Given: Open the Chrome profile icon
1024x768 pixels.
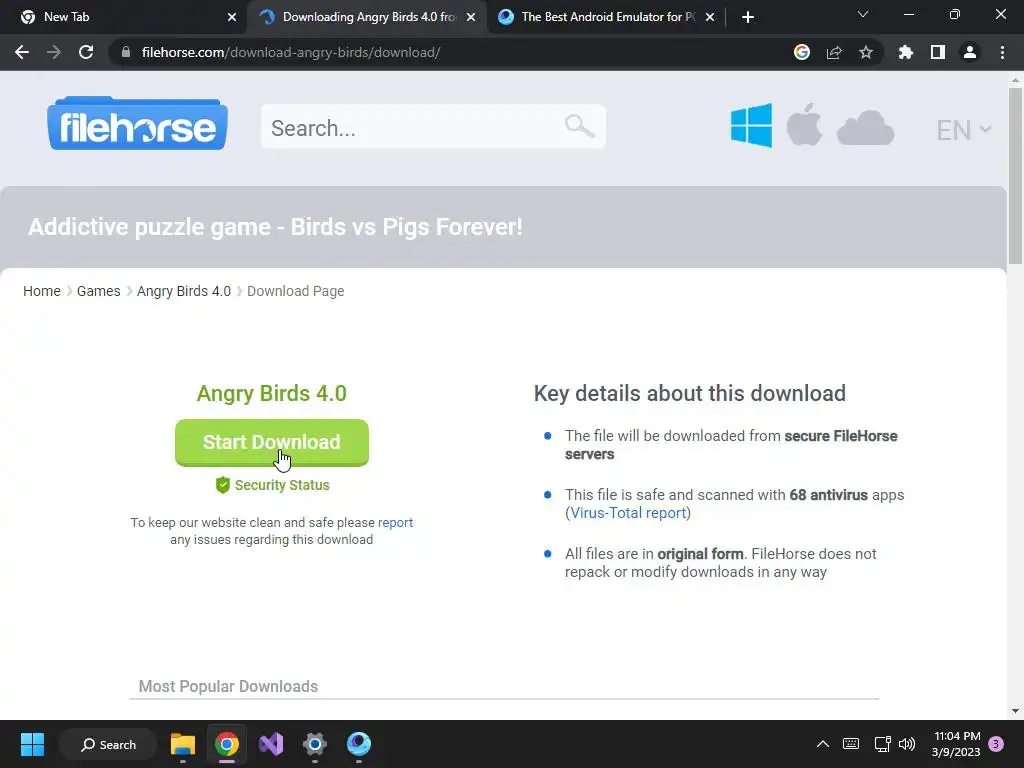Looking at the screenshot, I should (970, 52).
